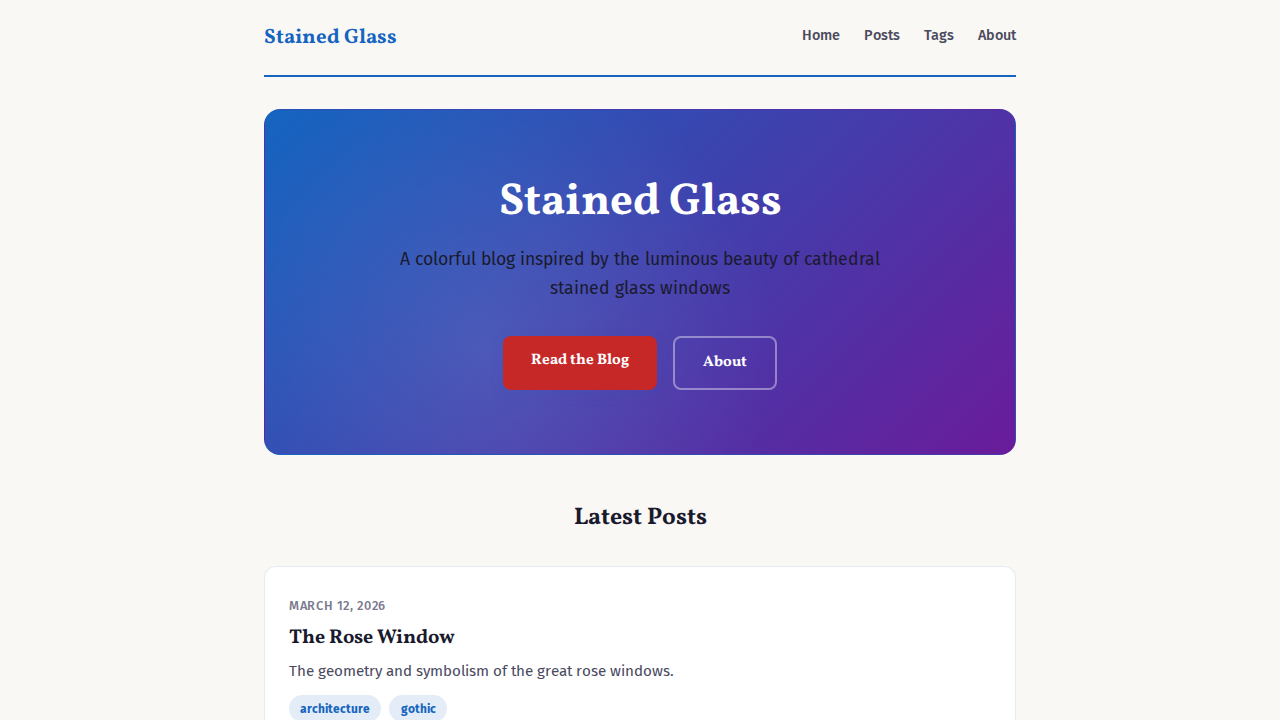Click the blog tagline text in hero
This screenshot has width=1280, height=720.
point(640,273)
